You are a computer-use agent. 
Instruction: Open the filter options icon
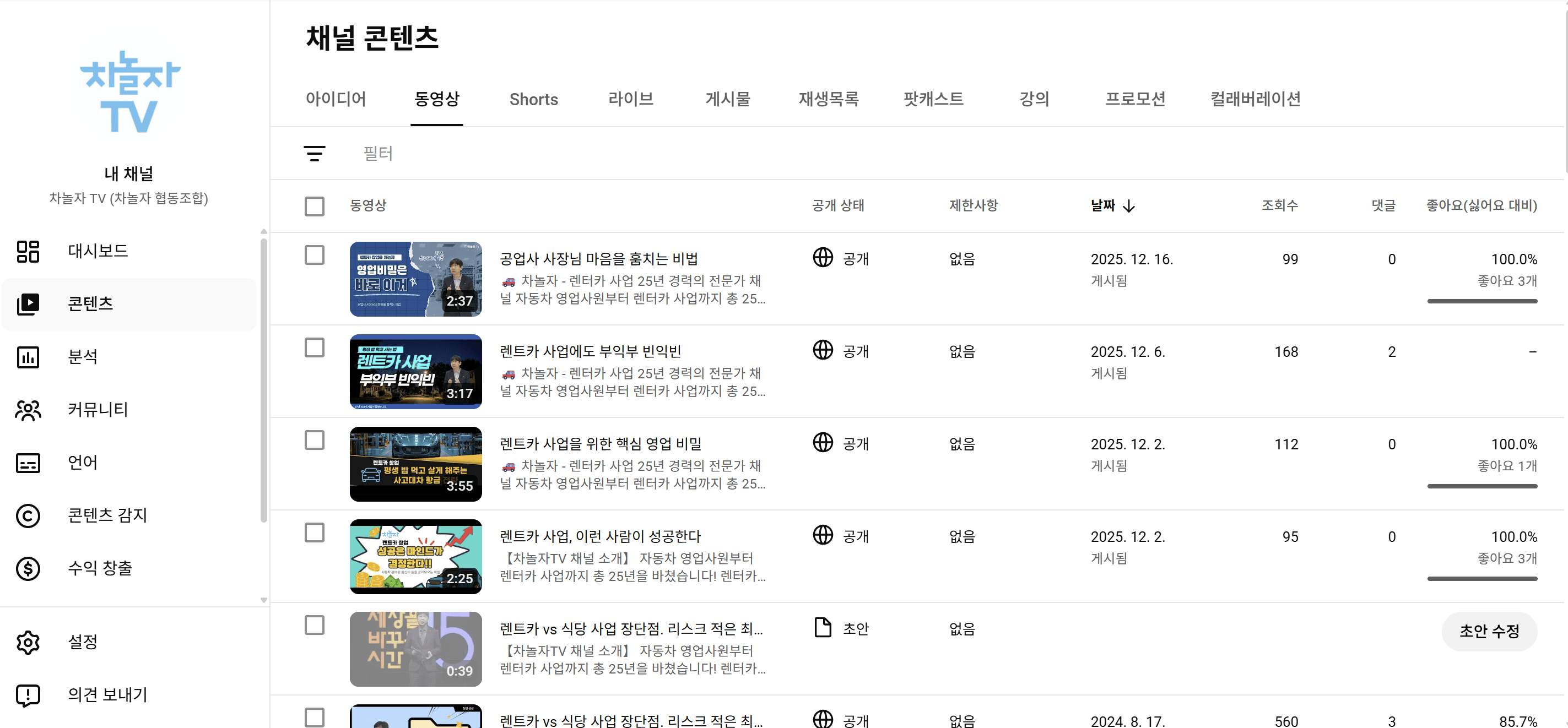point(314,153)
